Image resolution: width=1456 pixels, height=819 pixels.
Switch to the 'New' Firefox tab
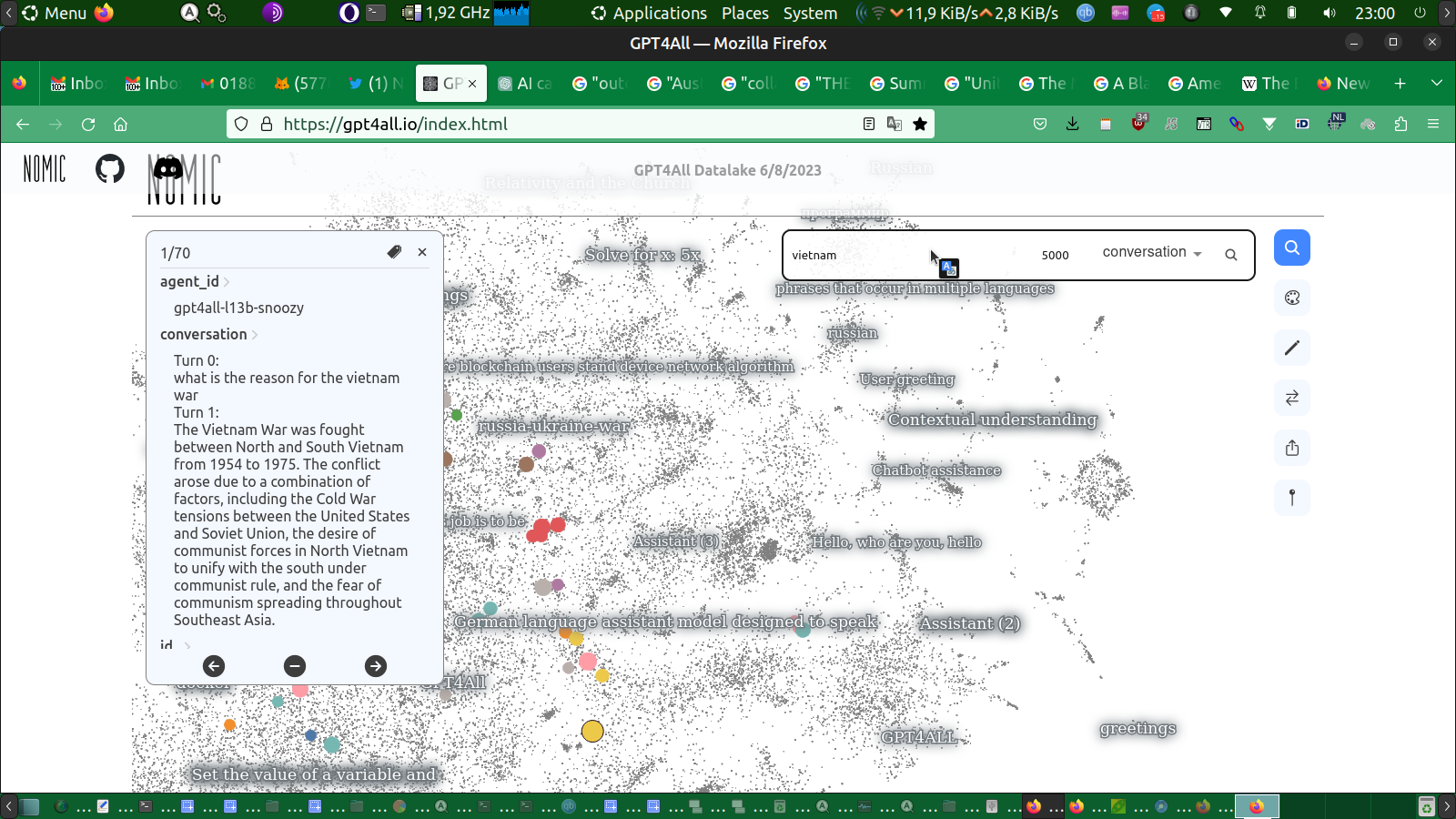point(1344,83)
